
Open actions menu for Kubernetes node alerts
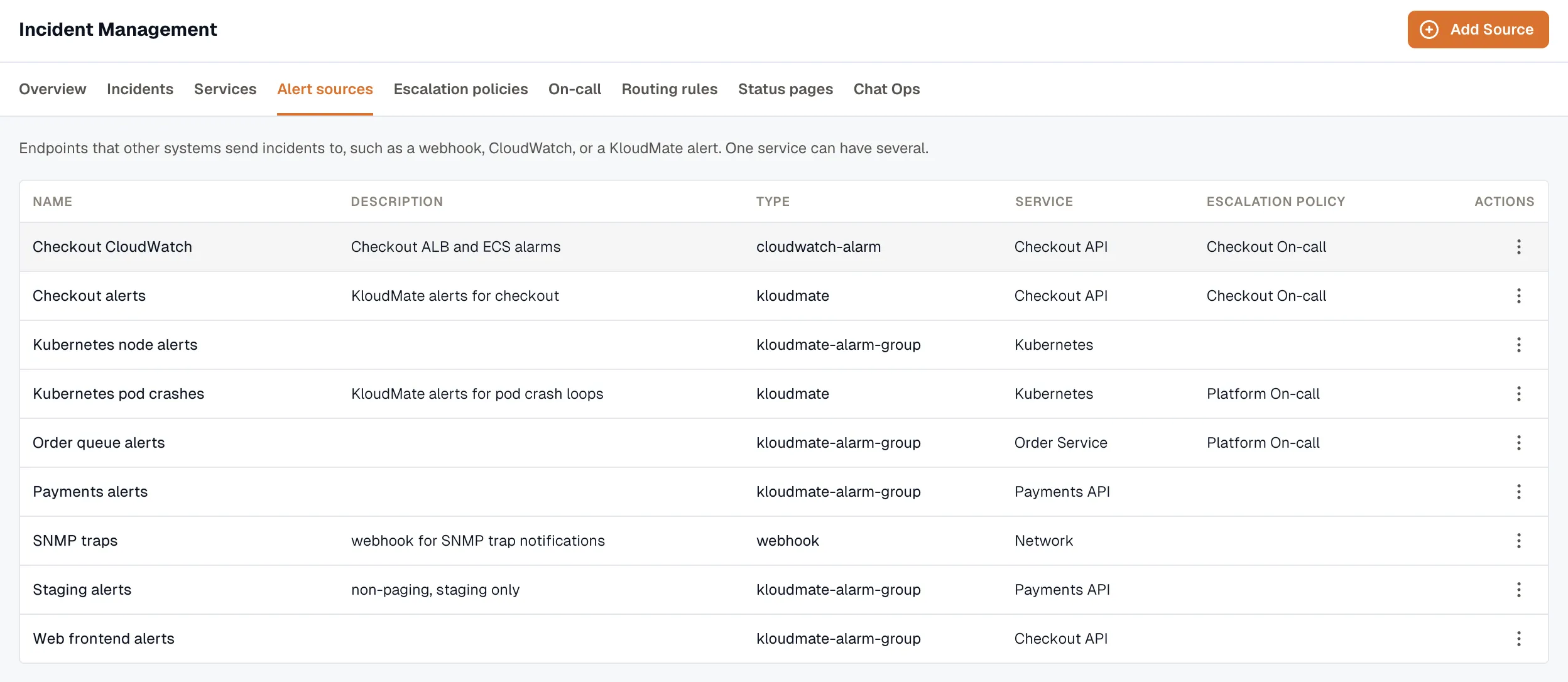click(1518, 345)
